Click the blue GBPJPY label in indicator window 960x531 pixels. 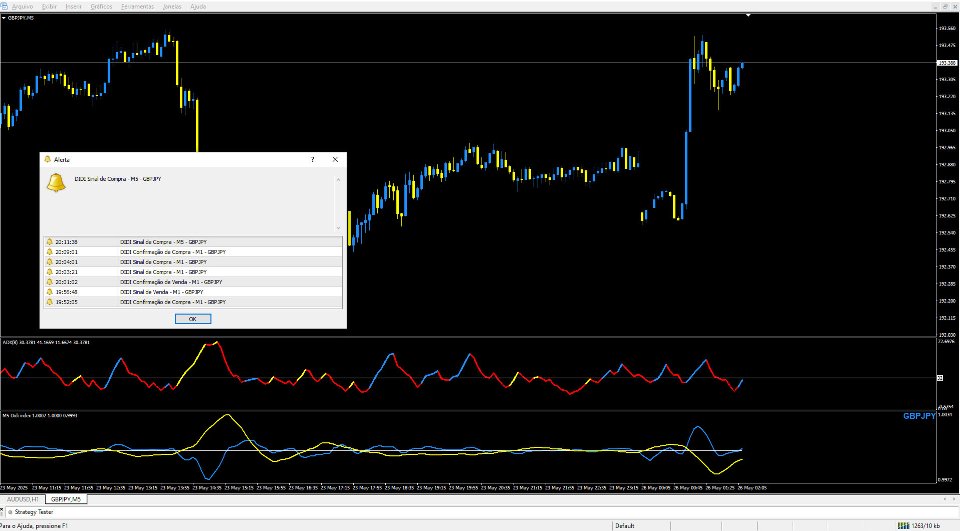point(919,416)
